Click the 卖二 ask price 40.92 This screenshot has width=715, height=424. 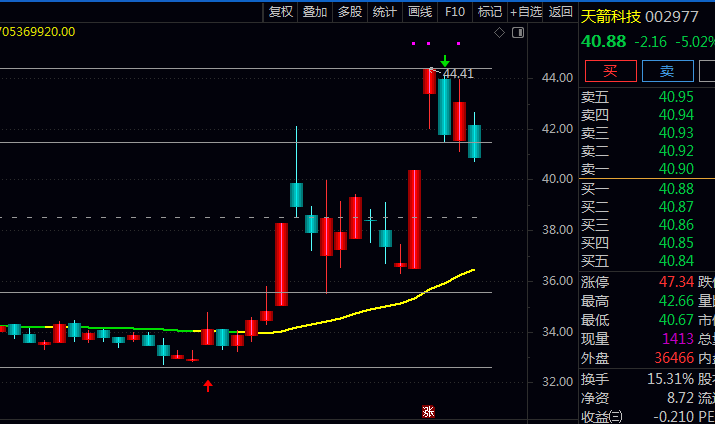[x=676, y=151]
